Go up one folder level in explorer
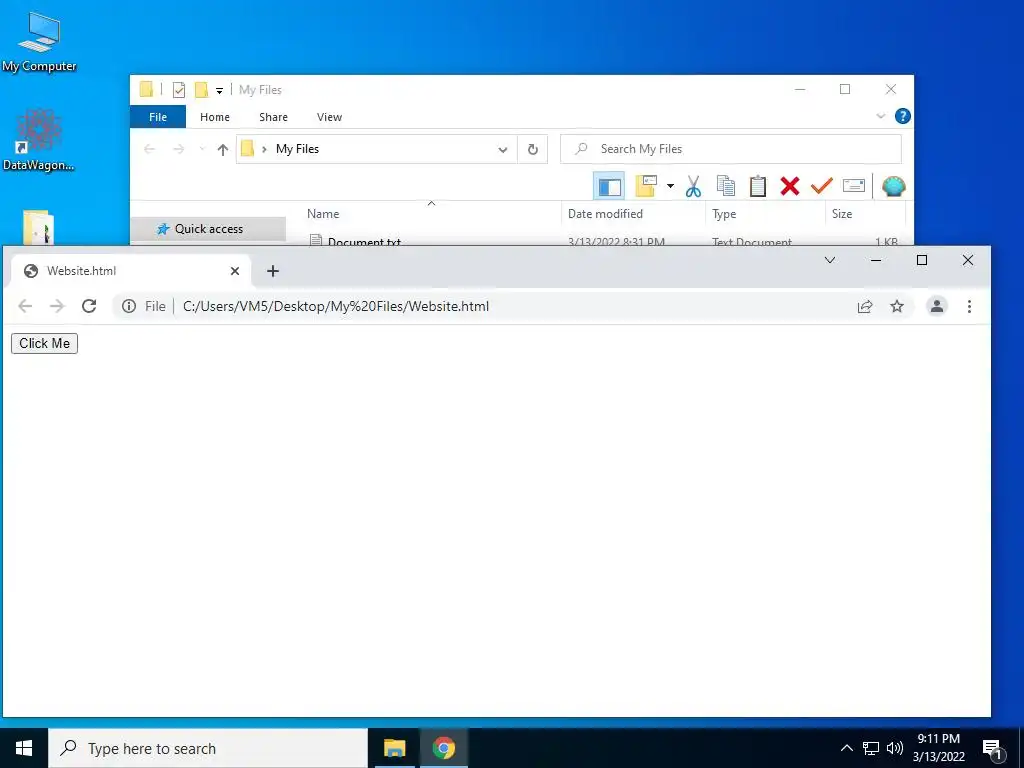The height and width of the screenshot is (768, 1024). tap(223, 150)
